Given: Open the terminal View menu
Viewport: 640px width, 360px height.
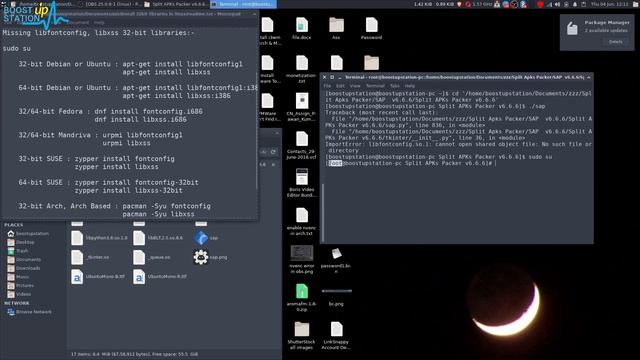Looking at the screenshot, I should coord(355,86).
